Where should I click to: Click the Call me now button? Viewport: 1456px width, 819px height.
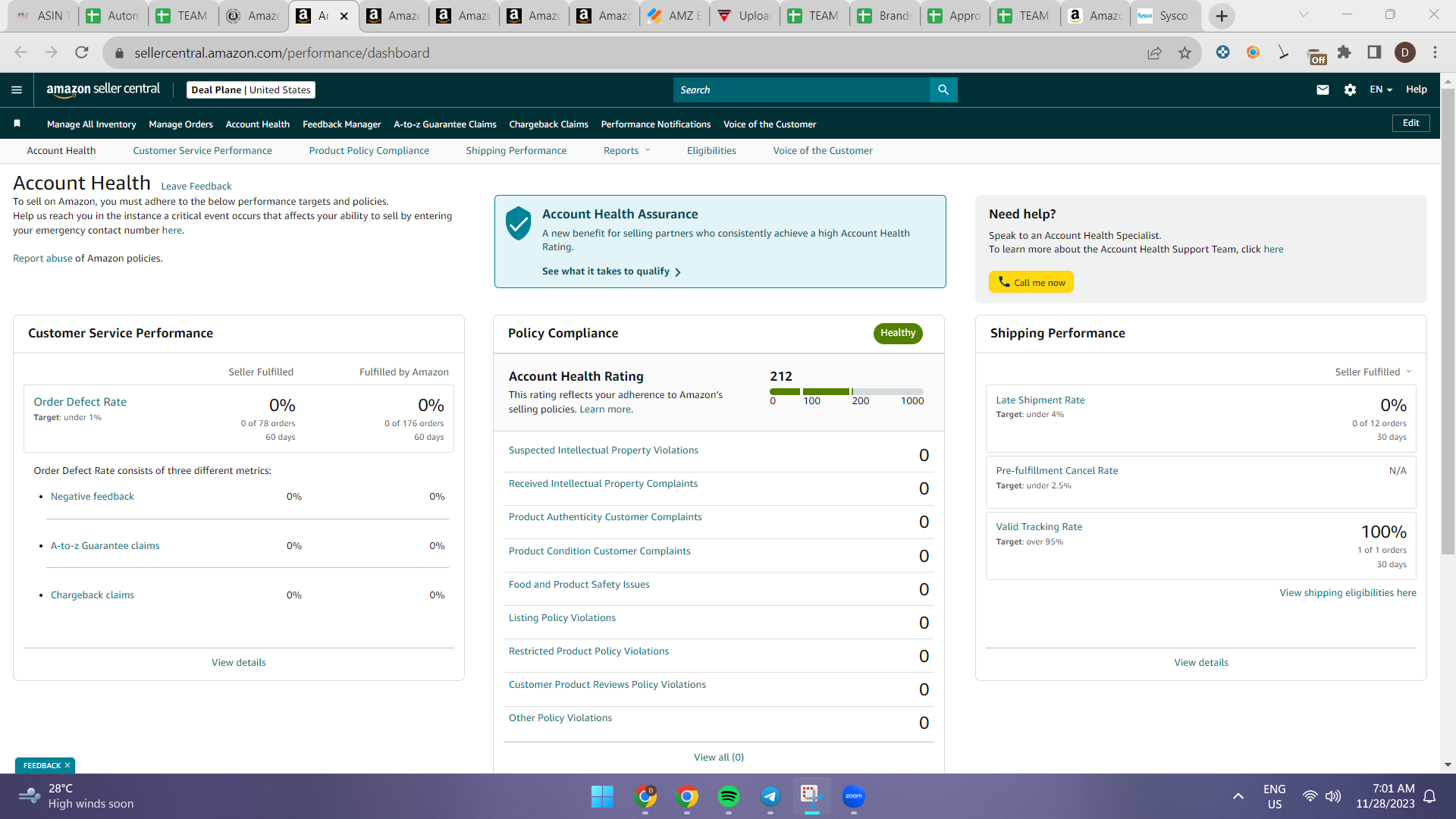tap(1031, 282)
